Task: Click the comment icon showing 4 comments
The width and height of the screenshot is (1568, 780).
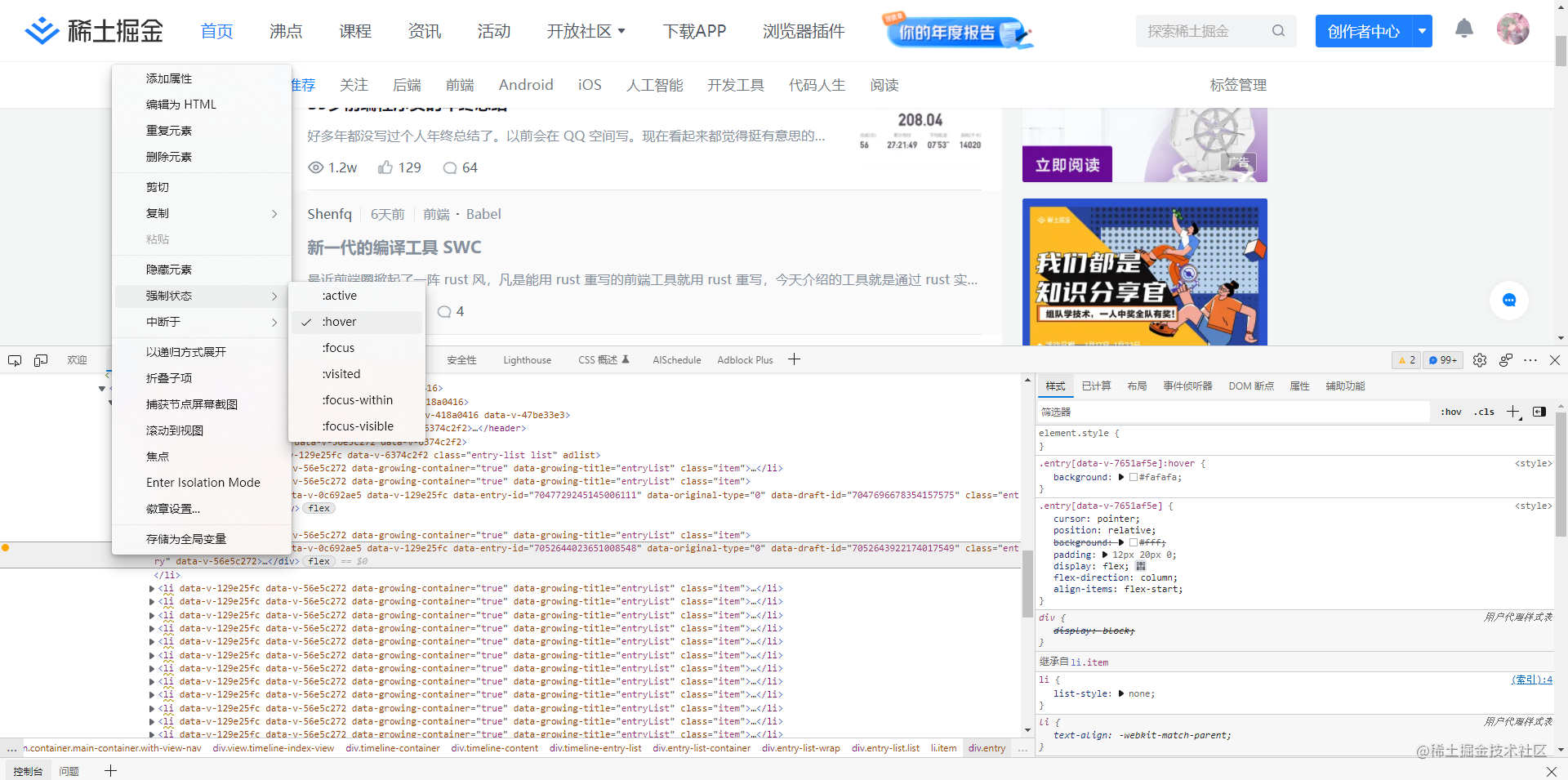Action: (x=444, y=311)
